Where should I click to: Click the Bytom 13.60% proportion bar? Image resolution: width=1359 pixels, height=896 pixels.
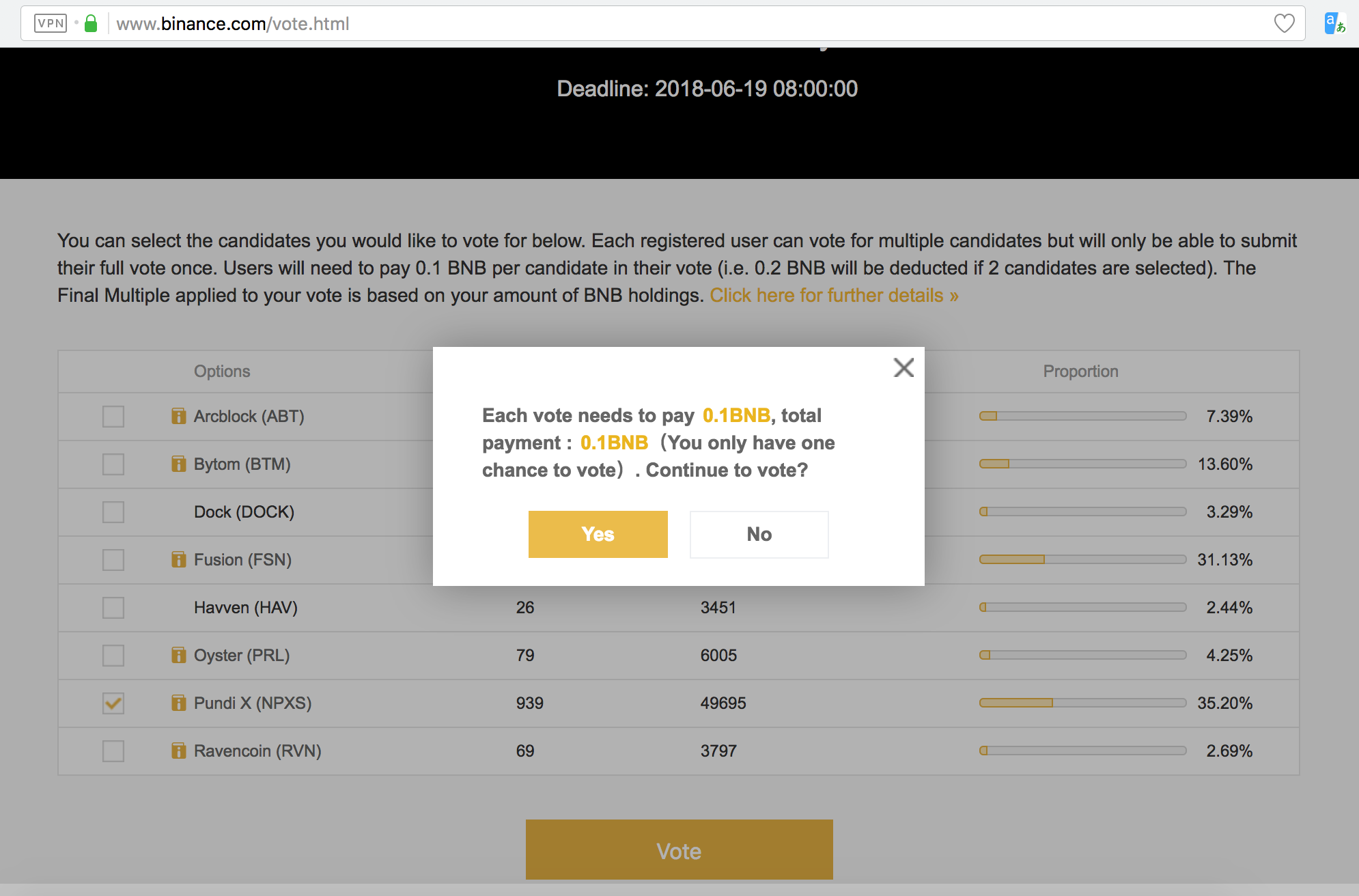1082,464
